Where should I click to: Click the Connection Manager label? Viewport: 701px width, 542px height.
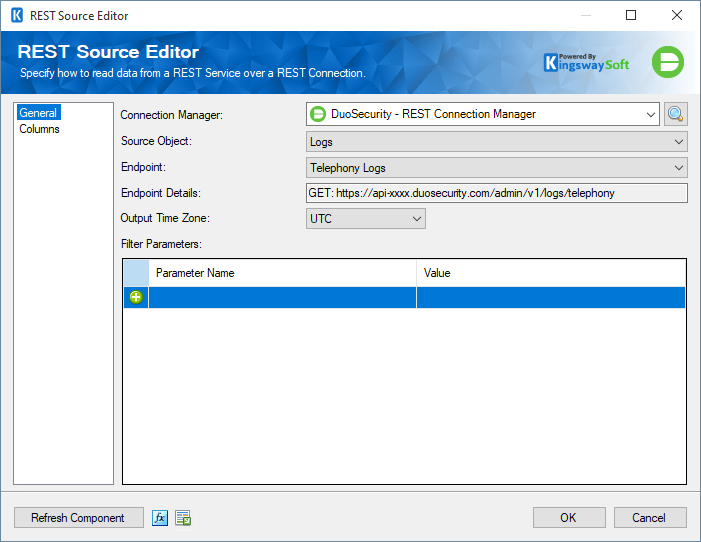pos(172,115)
